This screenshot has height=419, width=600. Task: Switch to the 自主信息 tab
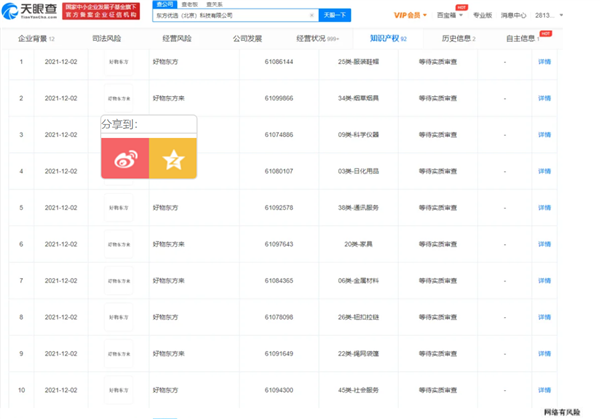click(523, 39)
